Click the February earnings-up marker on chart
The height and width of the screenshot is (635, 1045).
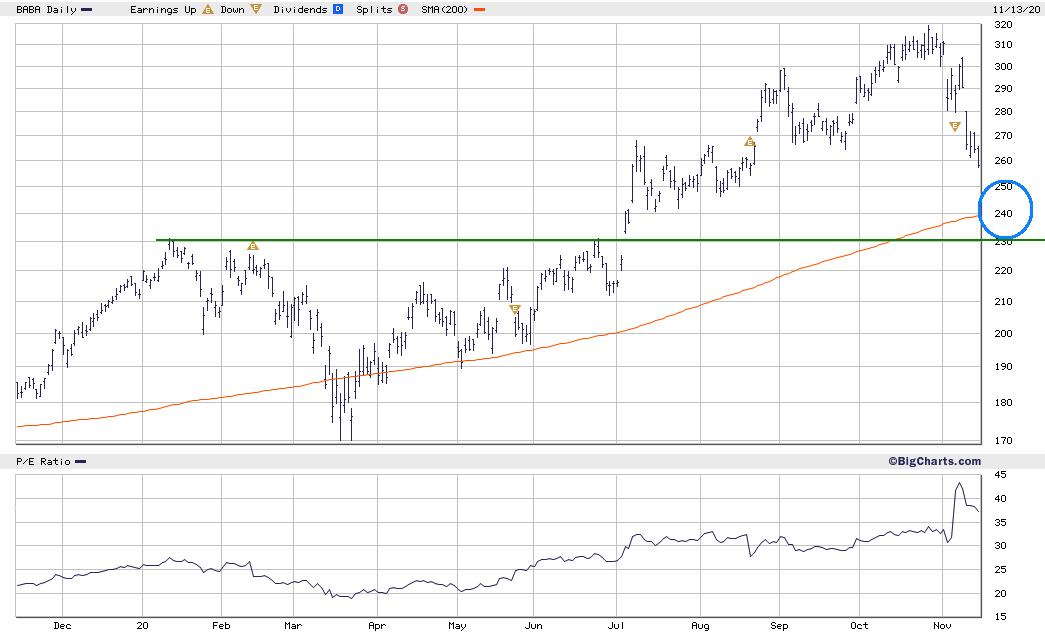(x=253, y=246)
